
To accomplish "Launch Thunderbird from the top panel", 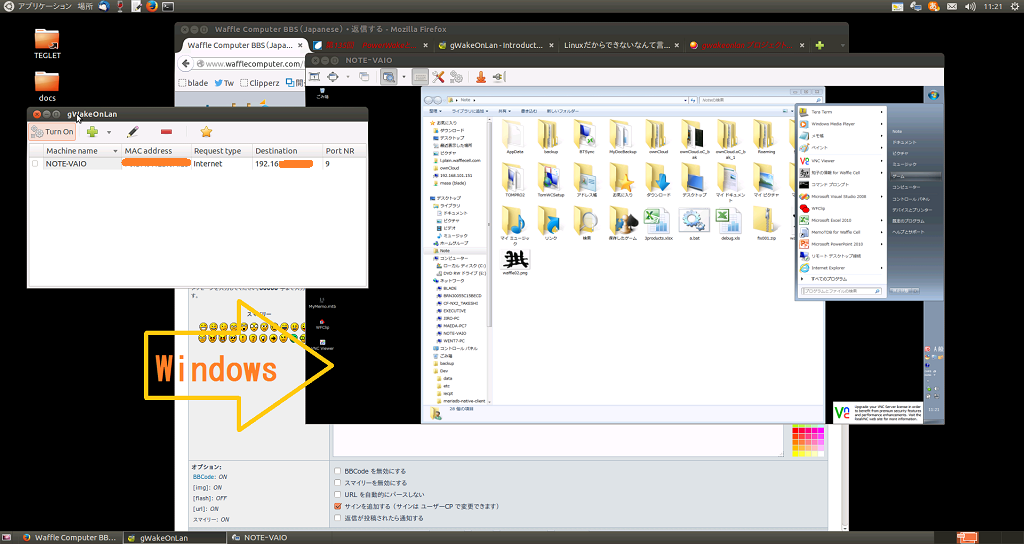I will (104, 6).
